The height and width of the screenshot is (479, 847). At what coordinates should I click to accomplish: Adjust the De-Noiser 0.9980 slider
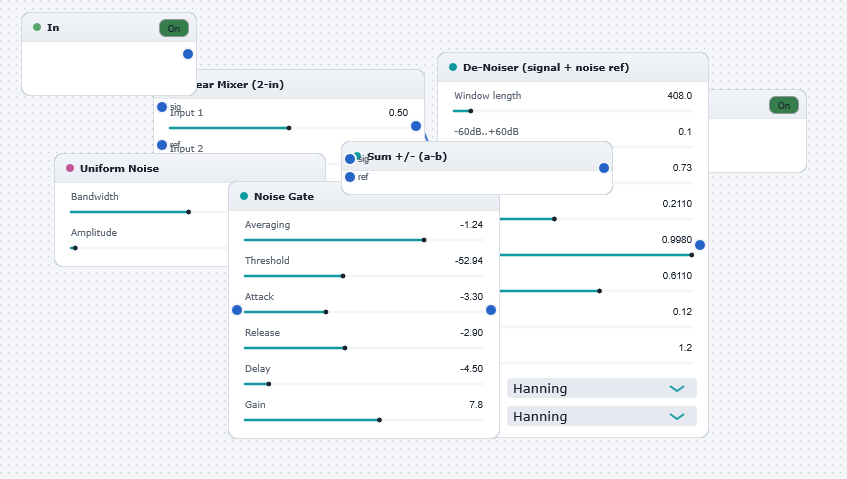click(x=596, y=255)
